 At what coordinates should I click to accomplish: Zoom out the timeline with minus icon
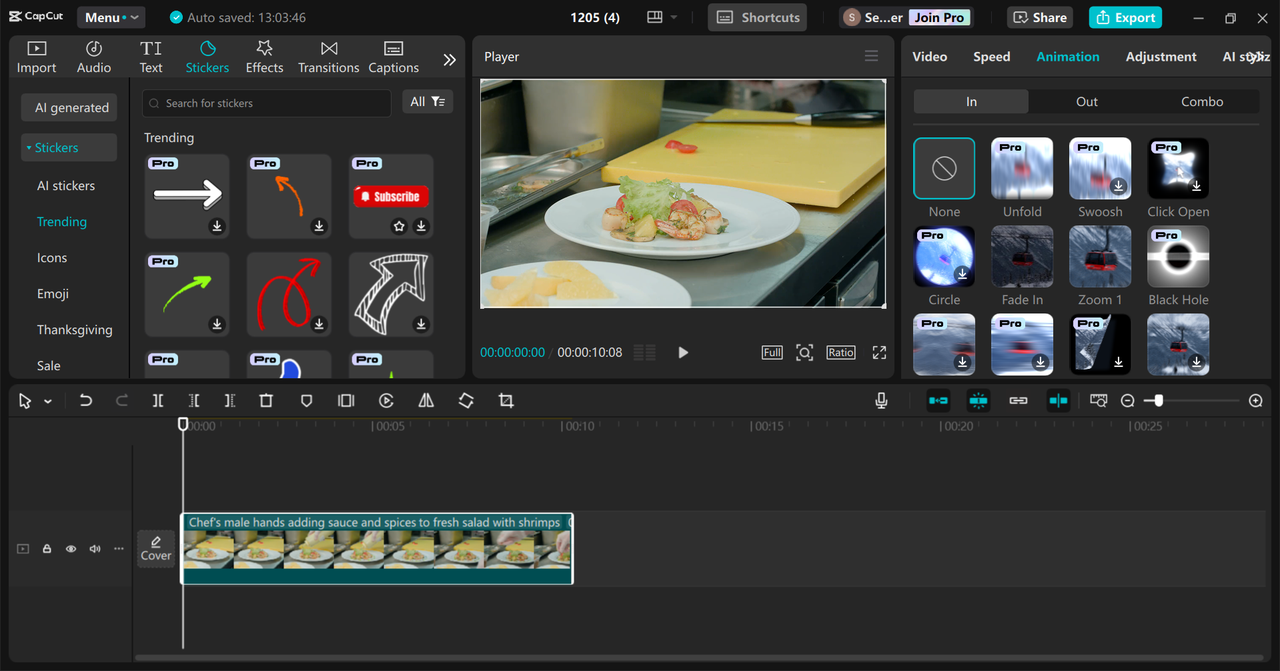tap(1128, 400)
